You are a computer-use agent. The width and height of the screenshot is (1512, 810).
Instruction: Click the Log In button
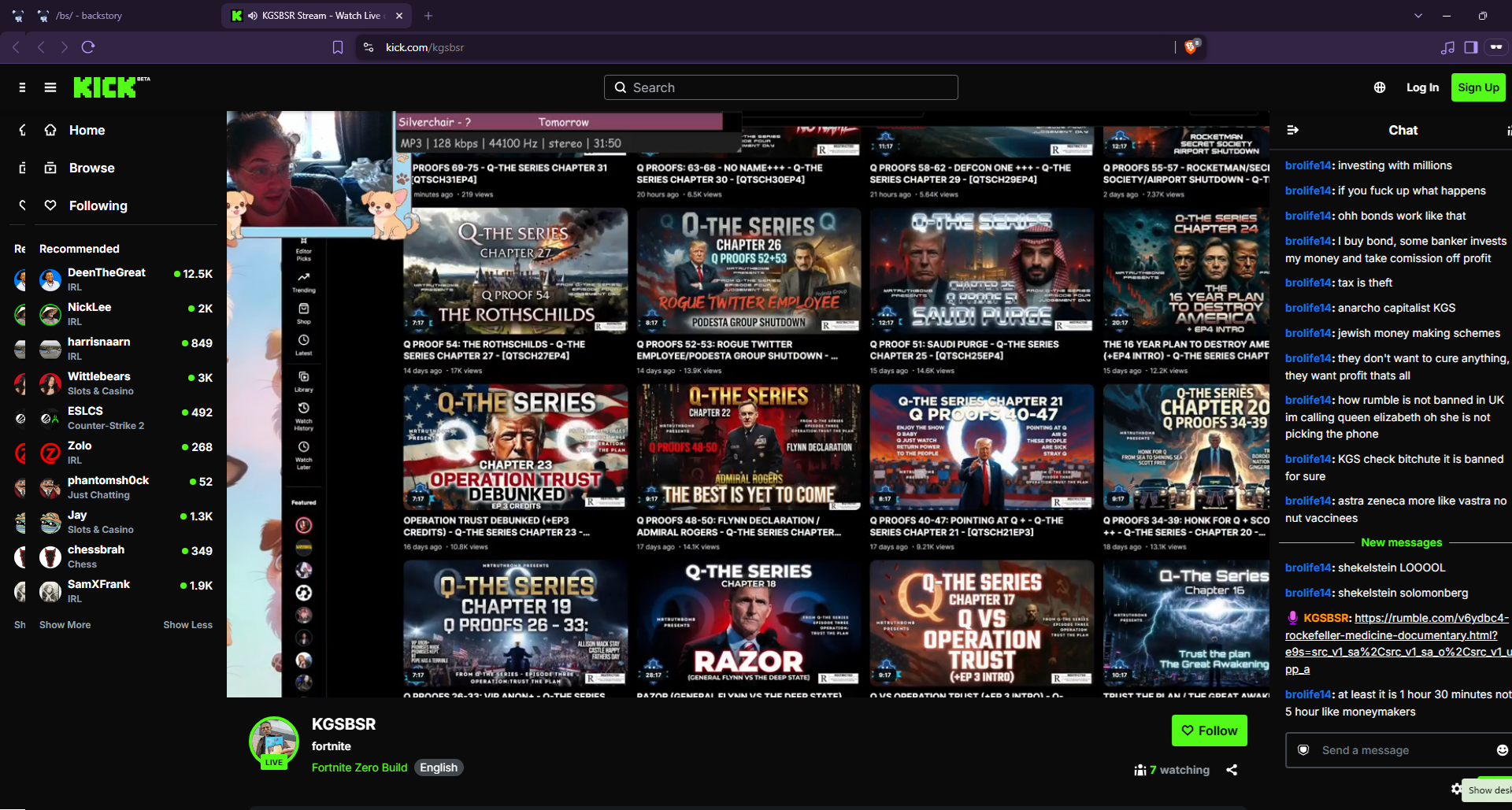coord(1422,87)
